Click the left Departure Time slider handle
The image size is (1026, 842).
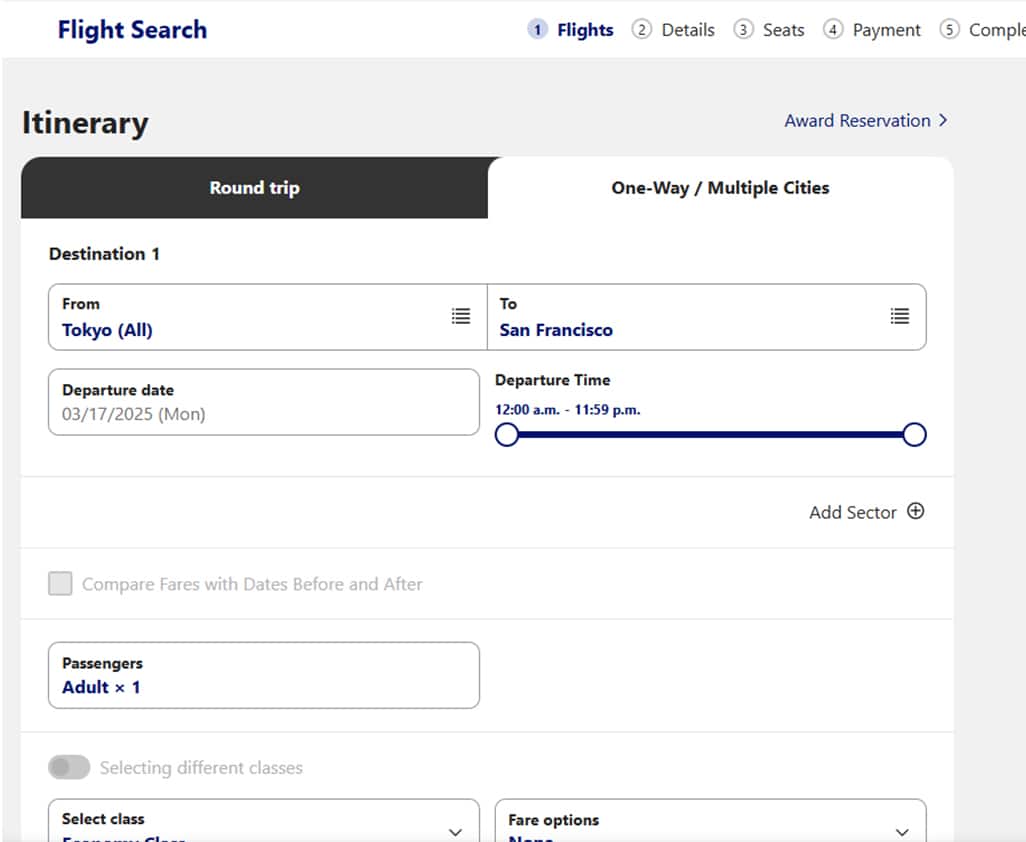(x=507, y=435)
